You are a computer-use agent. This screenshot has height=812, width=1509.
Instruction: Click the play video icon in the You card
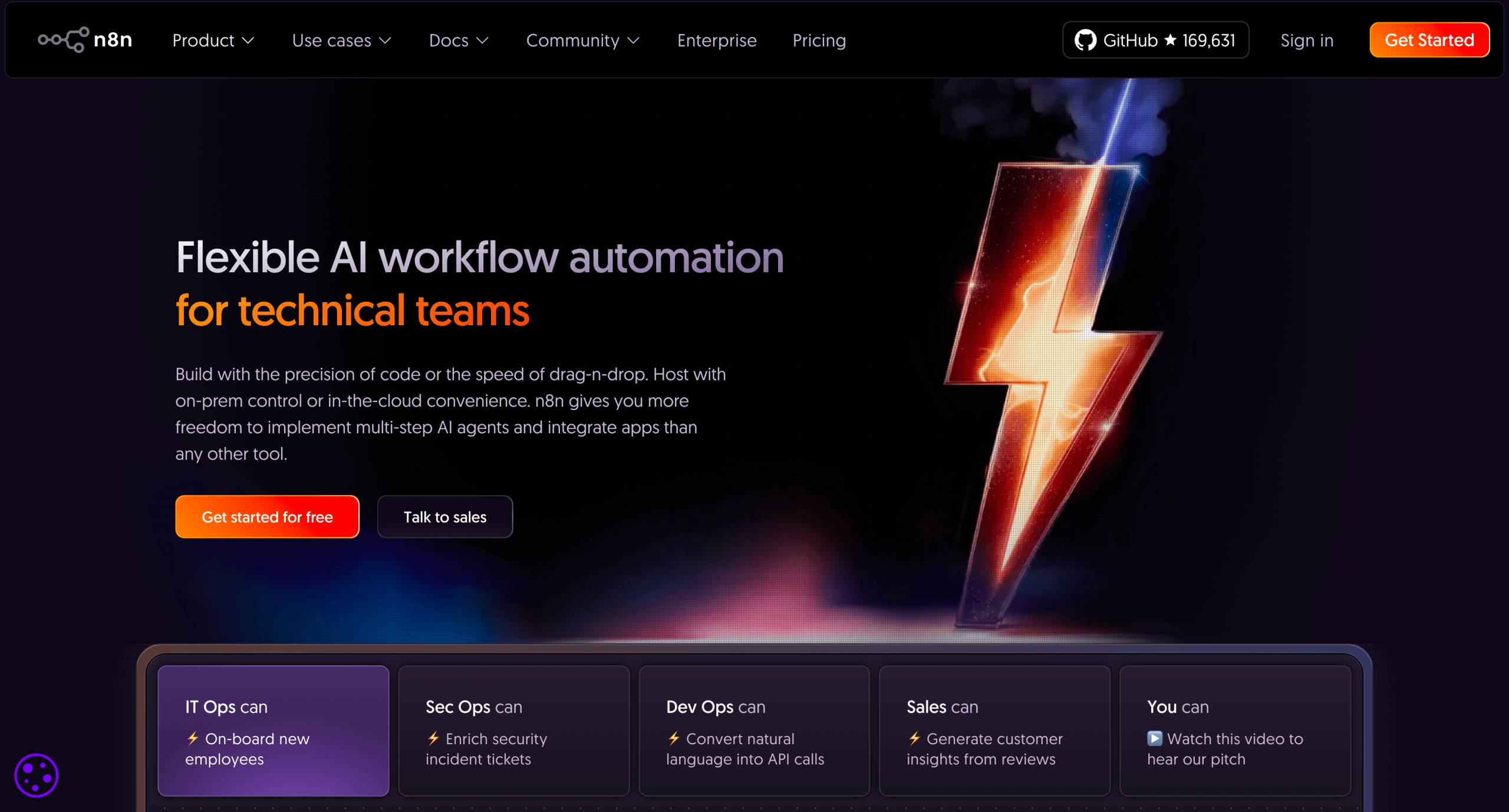[1154, 739]
